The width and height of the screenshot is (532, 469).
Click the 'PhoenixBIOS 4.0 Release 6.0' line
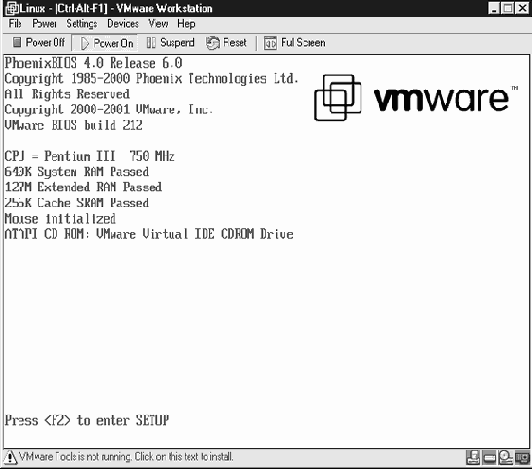(x=93, y=63)
